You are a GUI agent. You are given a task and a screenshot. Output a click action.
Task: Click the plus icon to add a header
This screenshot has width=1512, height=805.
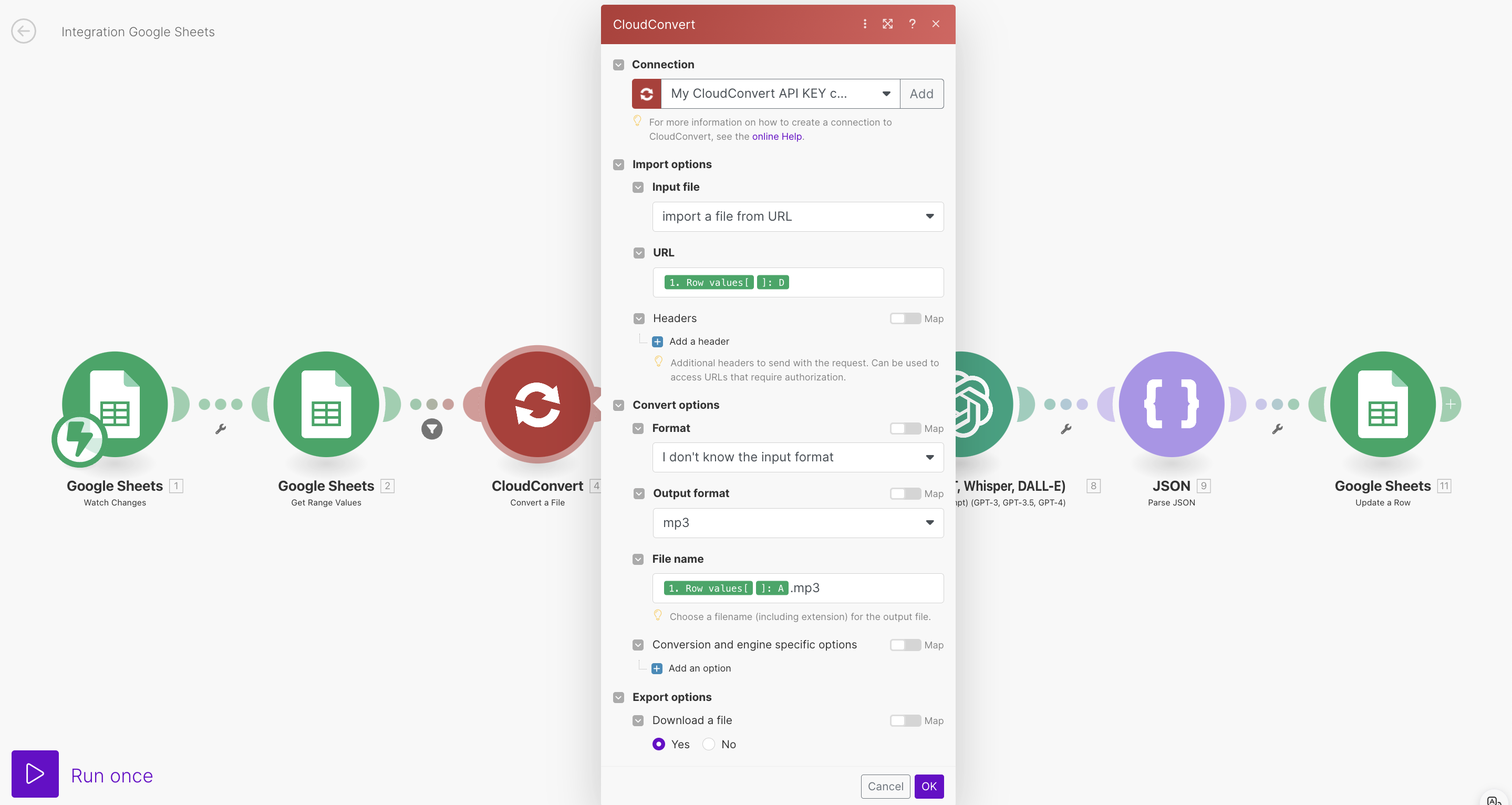(657, 341)
